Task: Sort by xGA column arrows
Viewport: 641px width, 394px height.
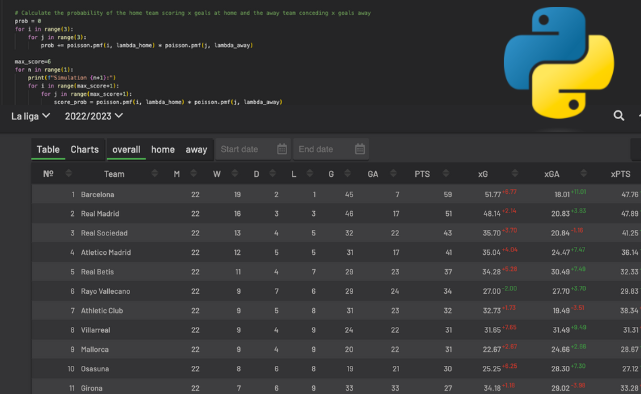Action: (x=583, y=173)
